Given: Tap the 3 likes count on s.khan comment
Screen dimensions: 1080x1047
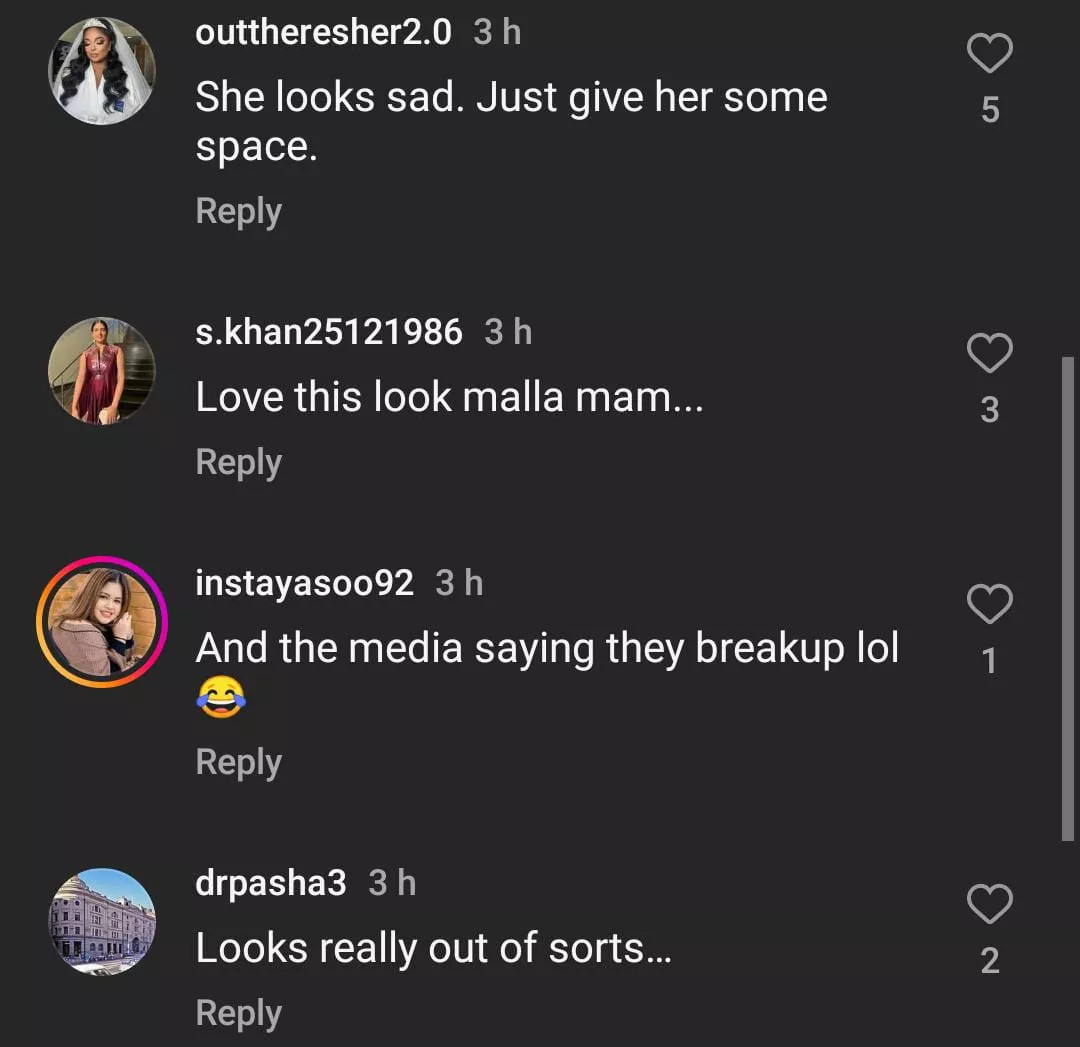Looking at the screenshot, I should (x=990, y=410).
